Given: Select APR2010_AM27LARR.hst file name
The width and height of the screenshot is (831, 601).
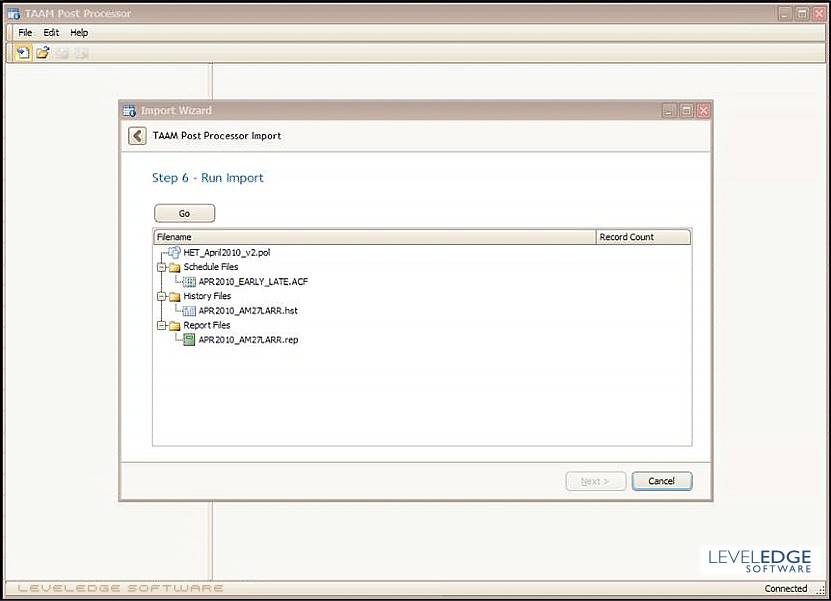Looking at the screenshot, I should (x=248, y=311).
